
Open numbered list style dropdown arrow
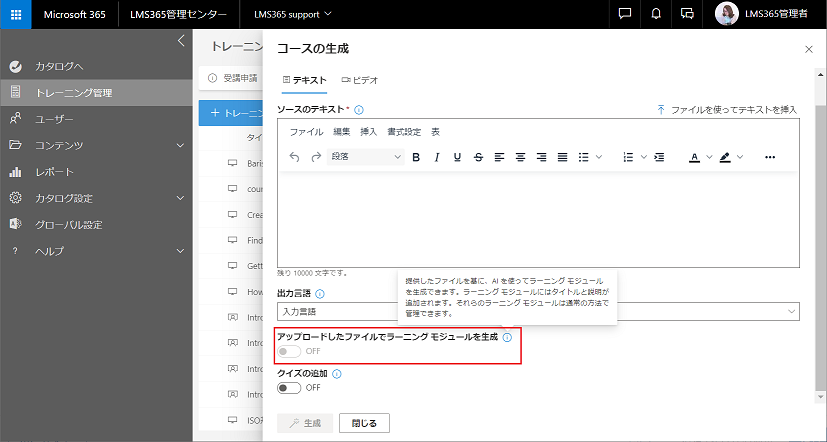click(643, 157)
